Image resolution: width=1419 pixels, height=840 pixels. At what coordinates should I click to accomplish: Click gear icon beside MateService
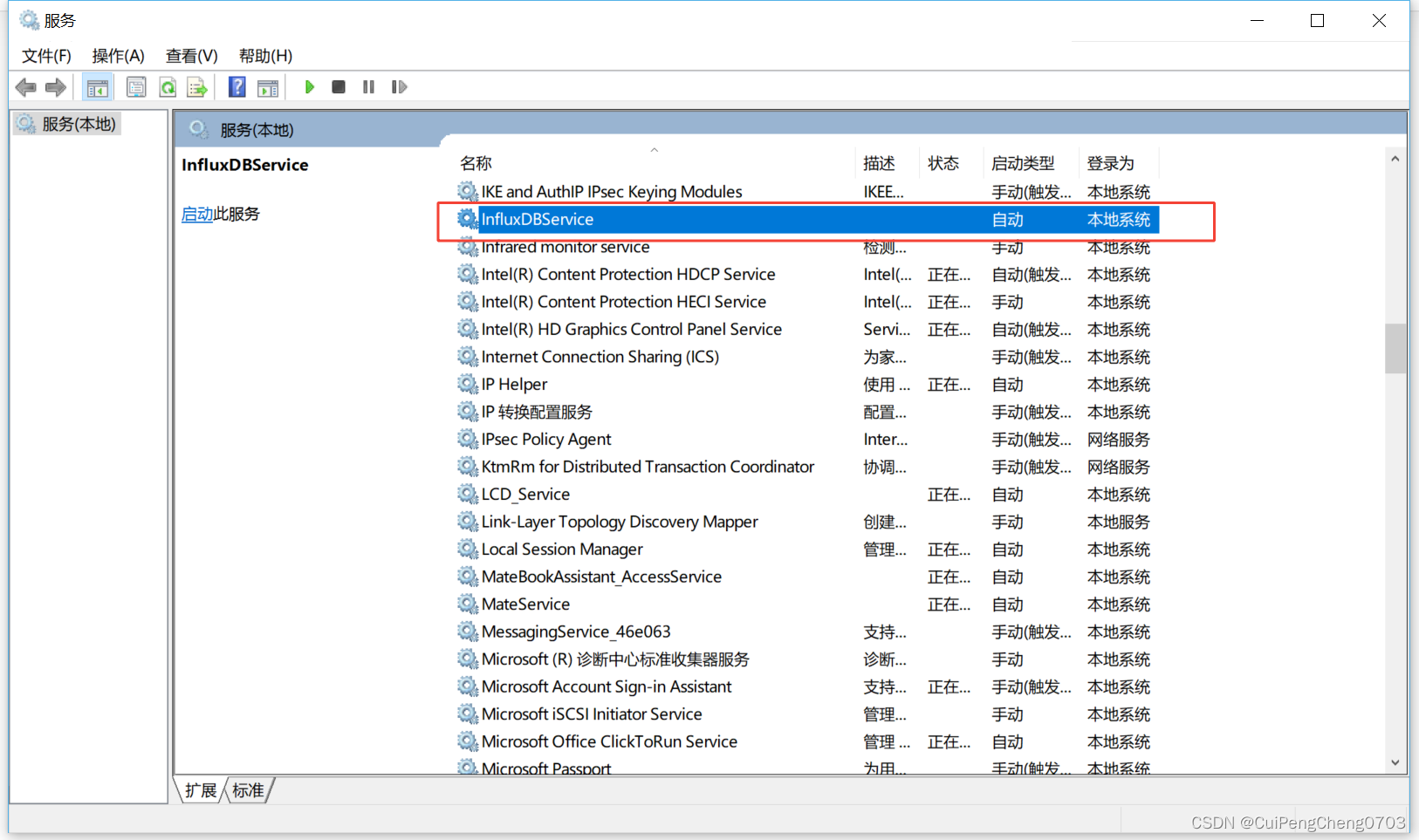click(x=468, y=604)
